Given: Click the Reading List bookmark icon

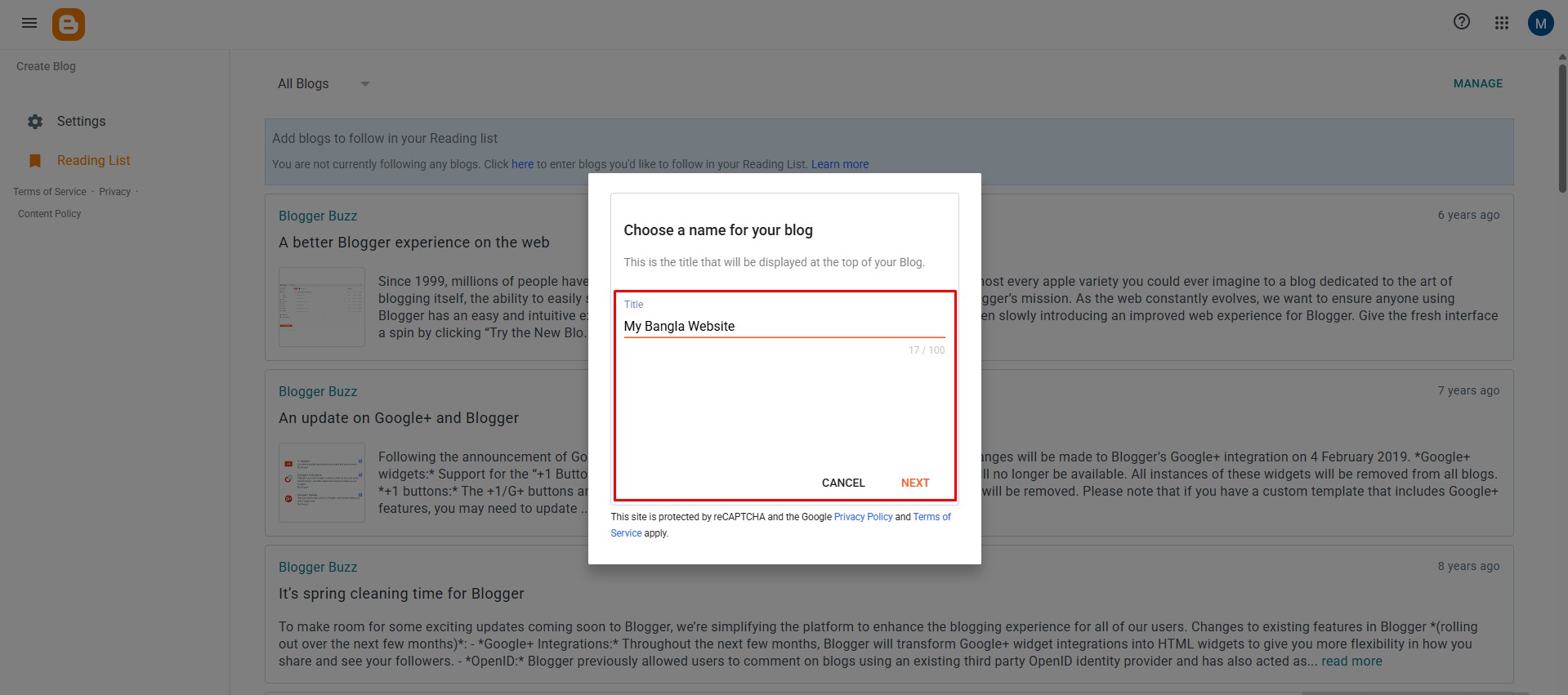Looking at the screenshot, I should coord(35,161).
